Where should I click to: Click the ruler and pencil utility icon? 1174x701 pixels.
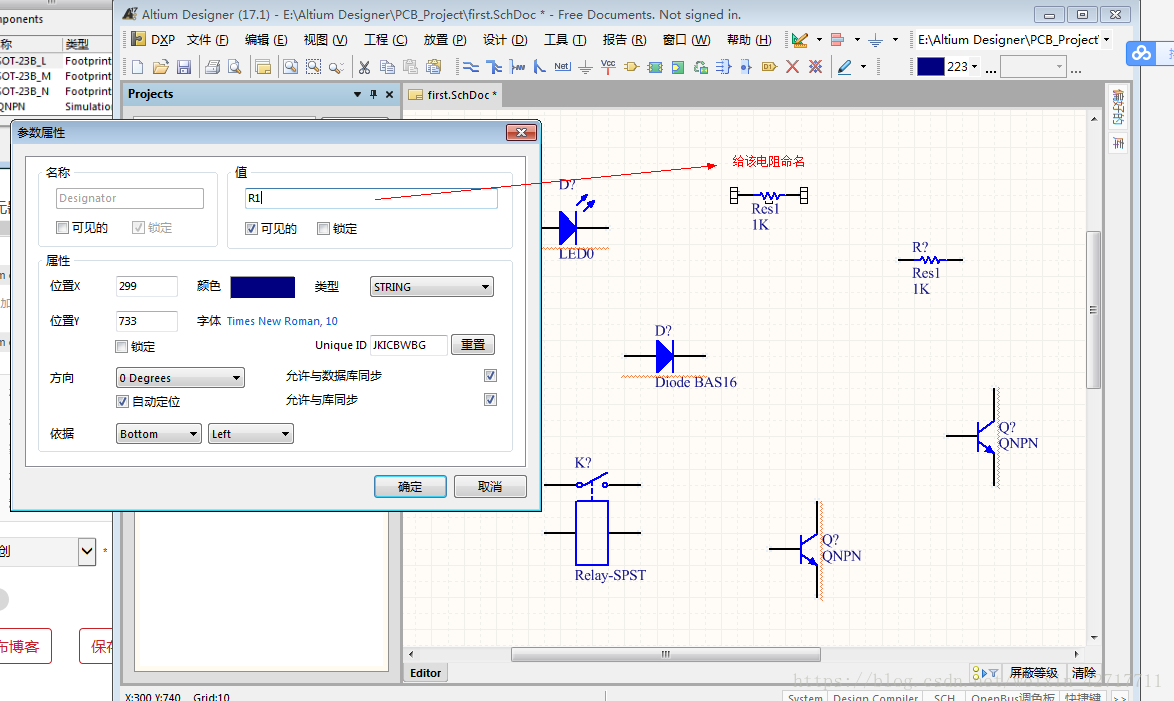click(800, 40)
